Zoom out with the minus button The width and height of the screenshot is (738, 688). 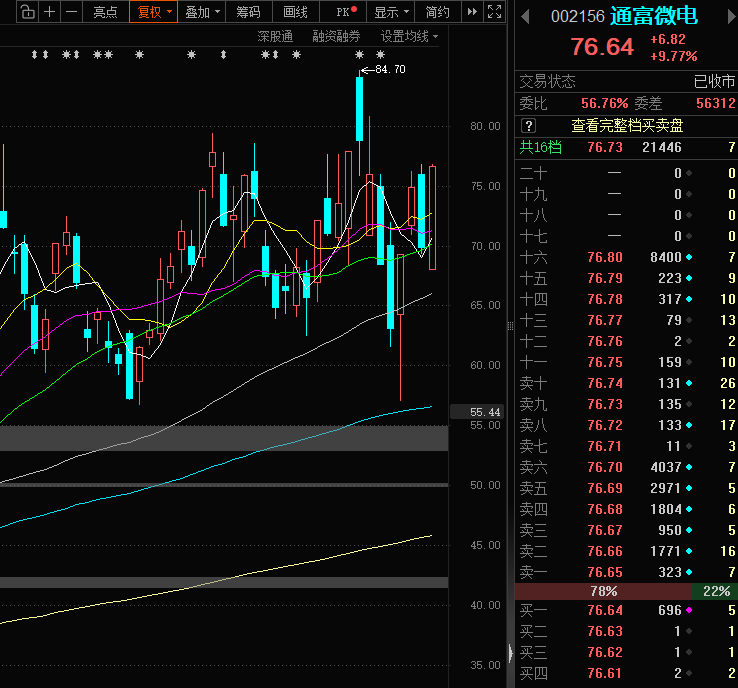(71, 11)
